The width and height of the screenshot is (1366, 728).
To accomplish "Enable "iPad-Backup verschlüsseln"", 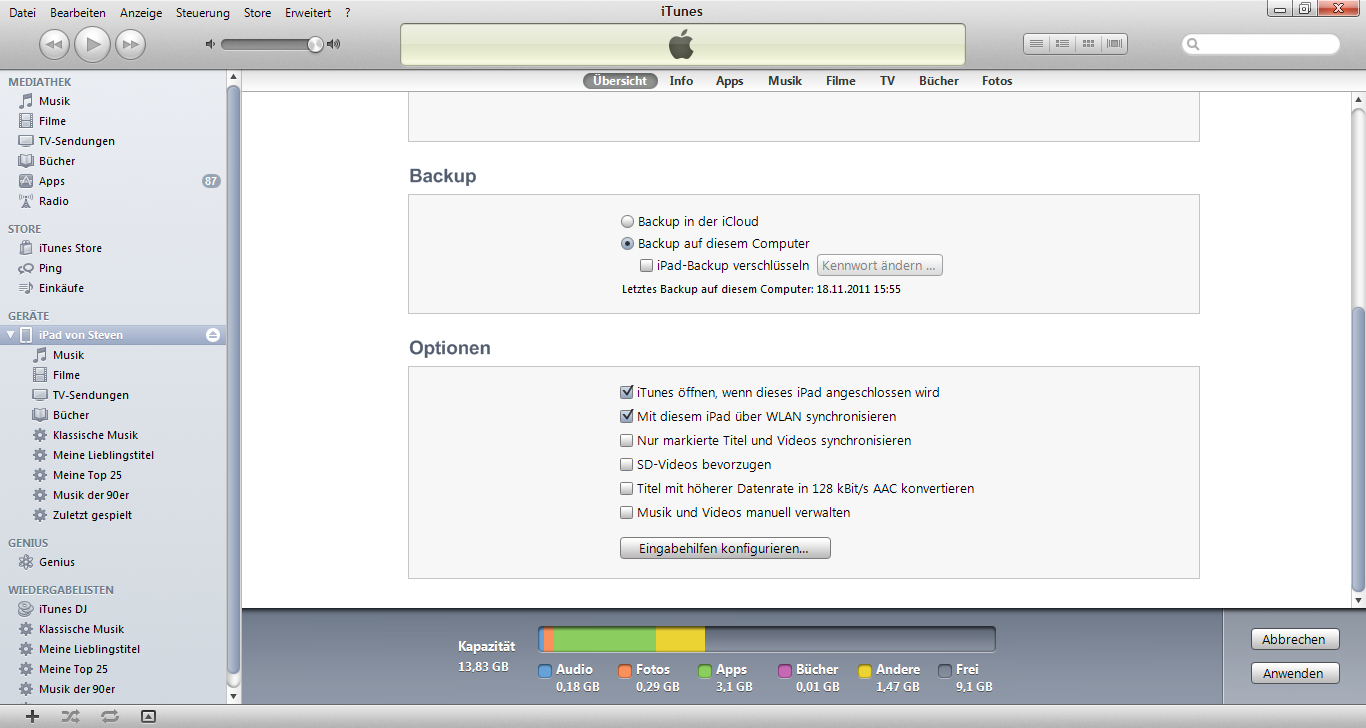I will pyautogui.click(x=647, y=265).
